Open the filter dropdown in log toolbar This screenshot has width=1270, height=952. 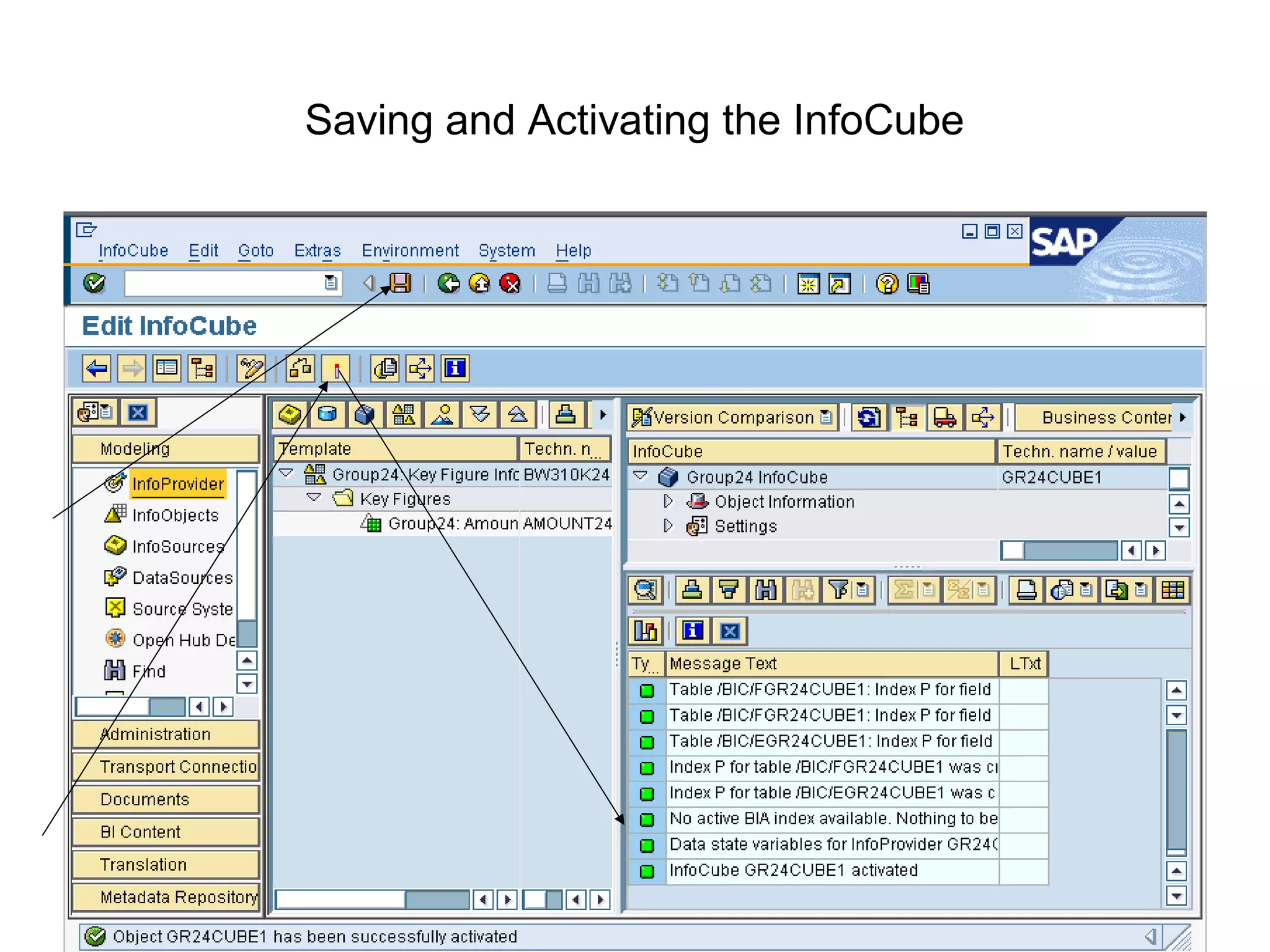pyautogui.click(x=863, y=590)
